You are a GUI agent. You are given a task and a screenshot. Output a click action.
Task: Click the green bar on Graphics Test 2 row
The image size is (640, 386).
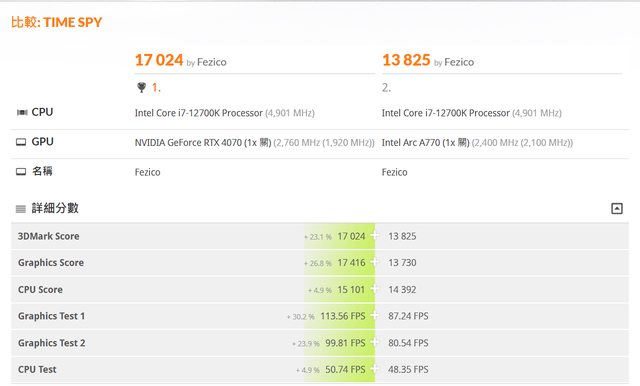click(339, 343)
